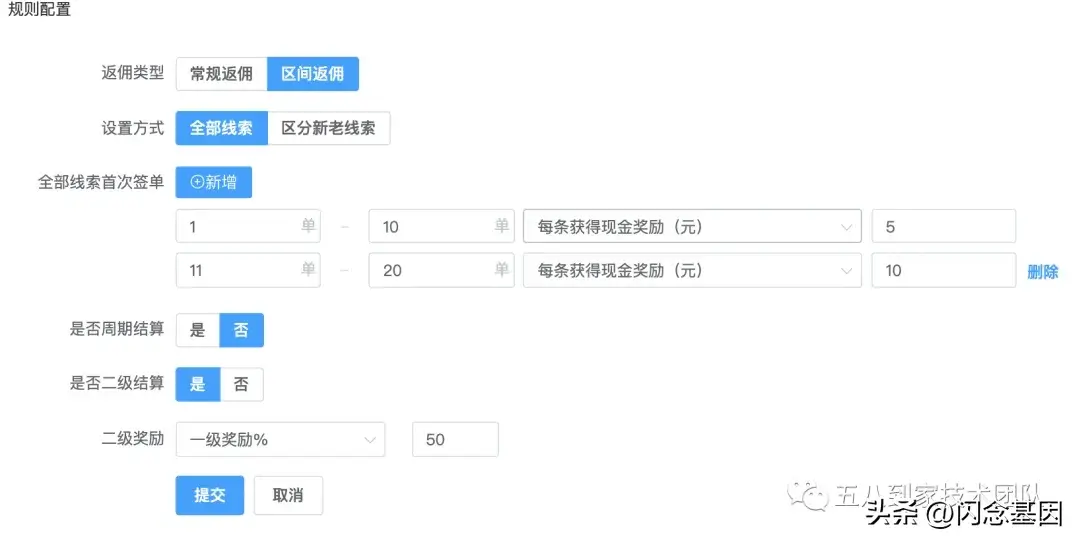Select 区间返佣 commission type
The width and height of the screenshot is (1080, 543).
[312, 74]
